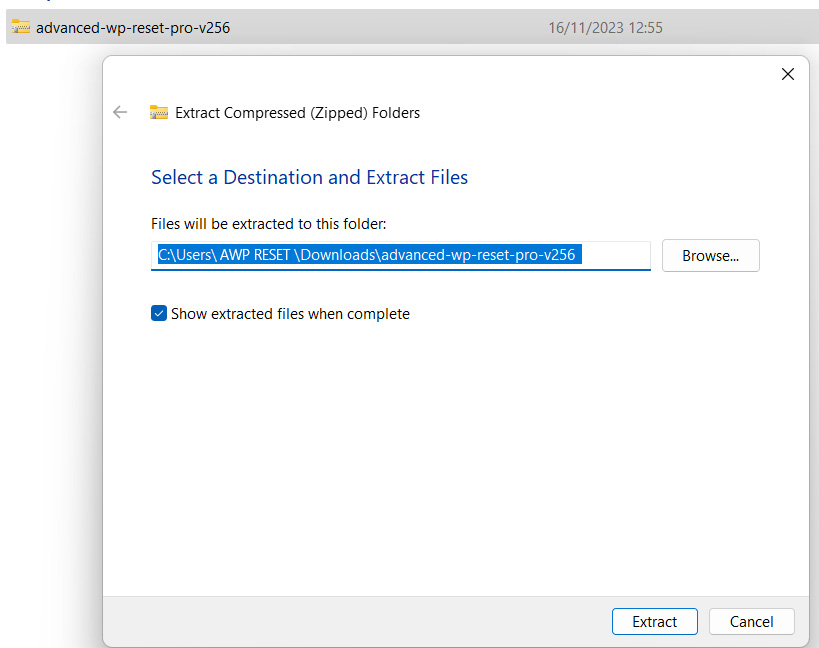Click the zip icon beside advanced-wp-reset-pro-v256 file
The height and width of the screenshot is (648, 819).
[21, 27]
